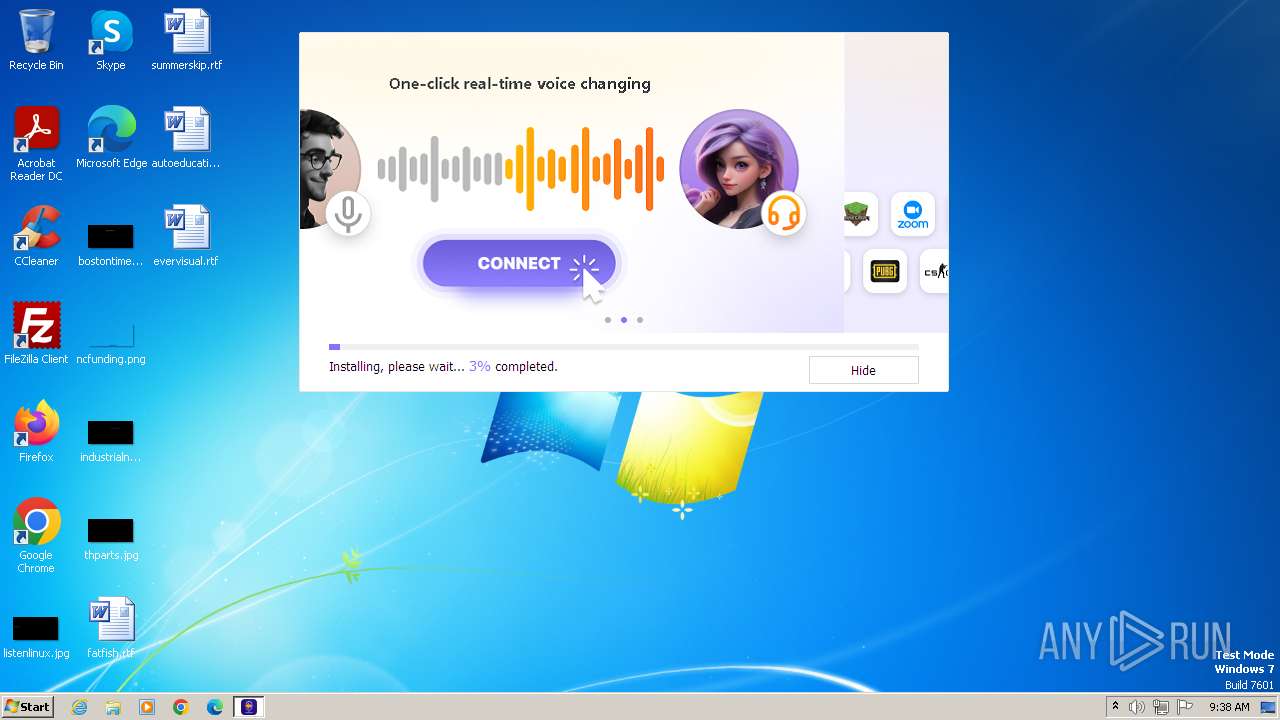Launch Microsoft Edge desktop shortcut
This screenshot has height=720, width=1280.
[x=111, y=138]
